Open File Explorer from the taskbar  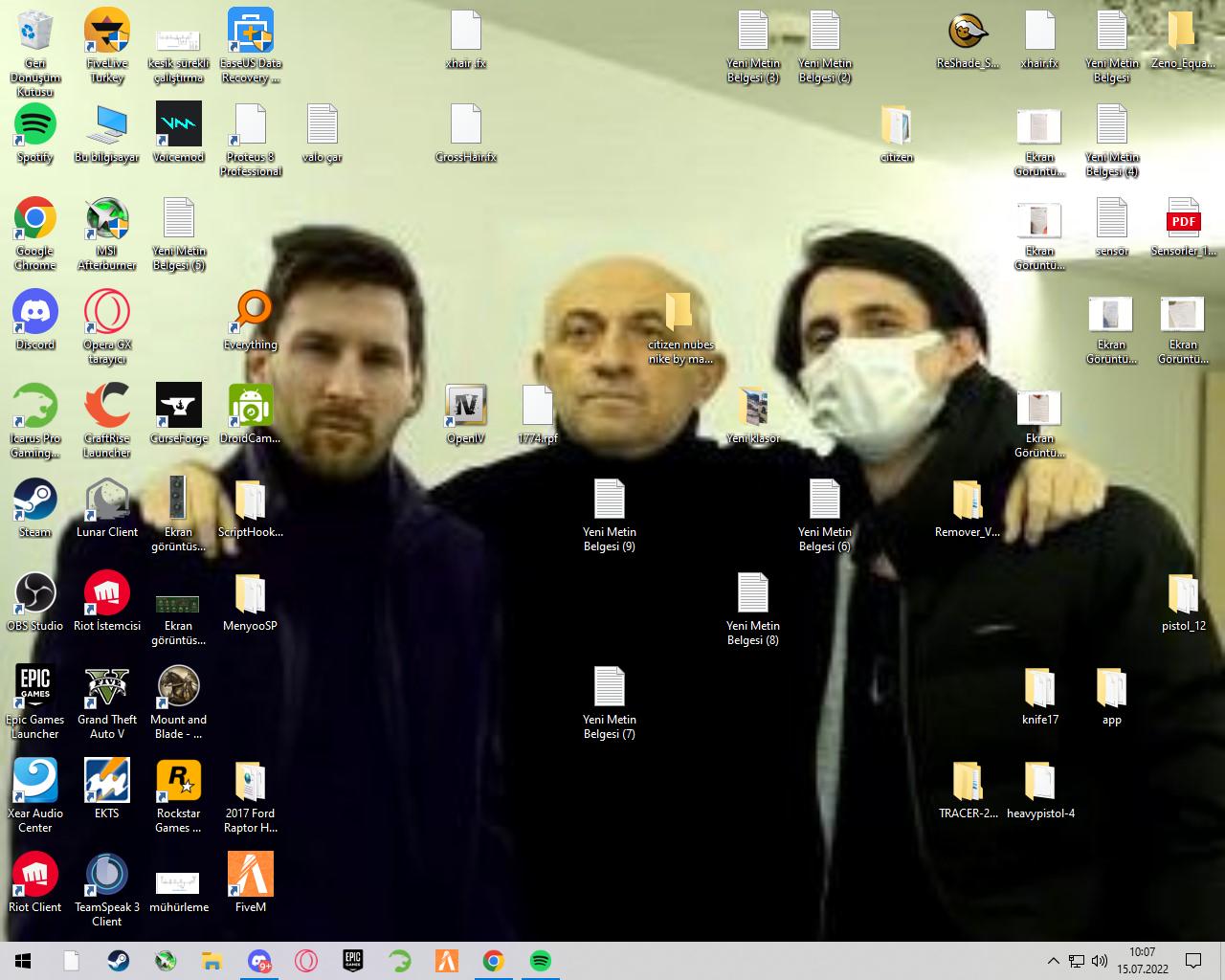[x=212, y=961]
